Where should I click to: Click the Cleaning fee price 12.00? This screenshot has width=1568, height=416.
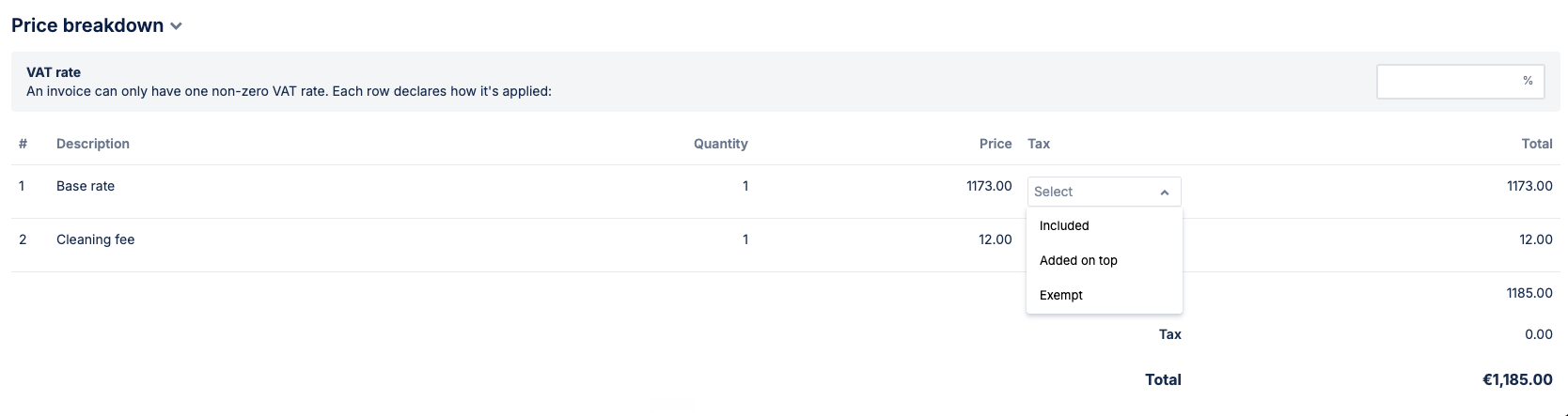pyautogui.click(x=996, y=239)
